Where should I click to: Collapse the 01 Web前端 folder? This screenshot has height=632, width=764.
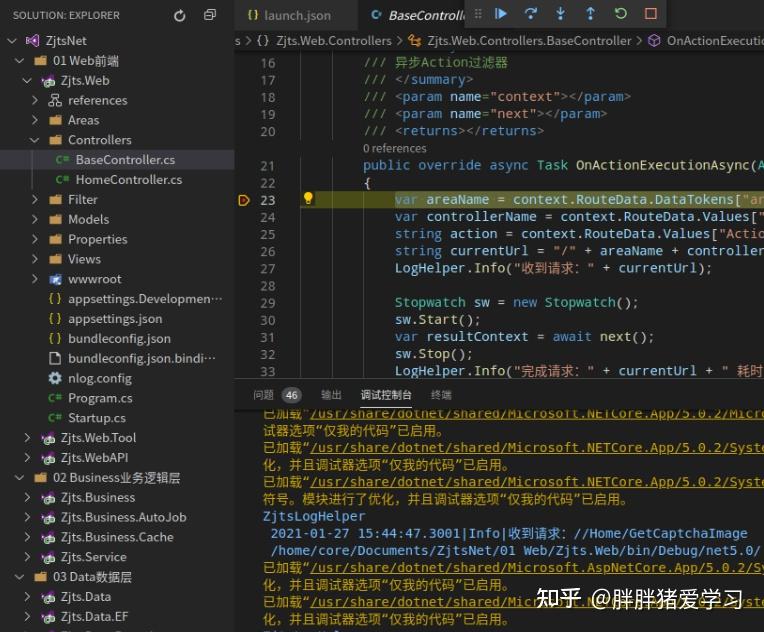click(x=19, y=61)
